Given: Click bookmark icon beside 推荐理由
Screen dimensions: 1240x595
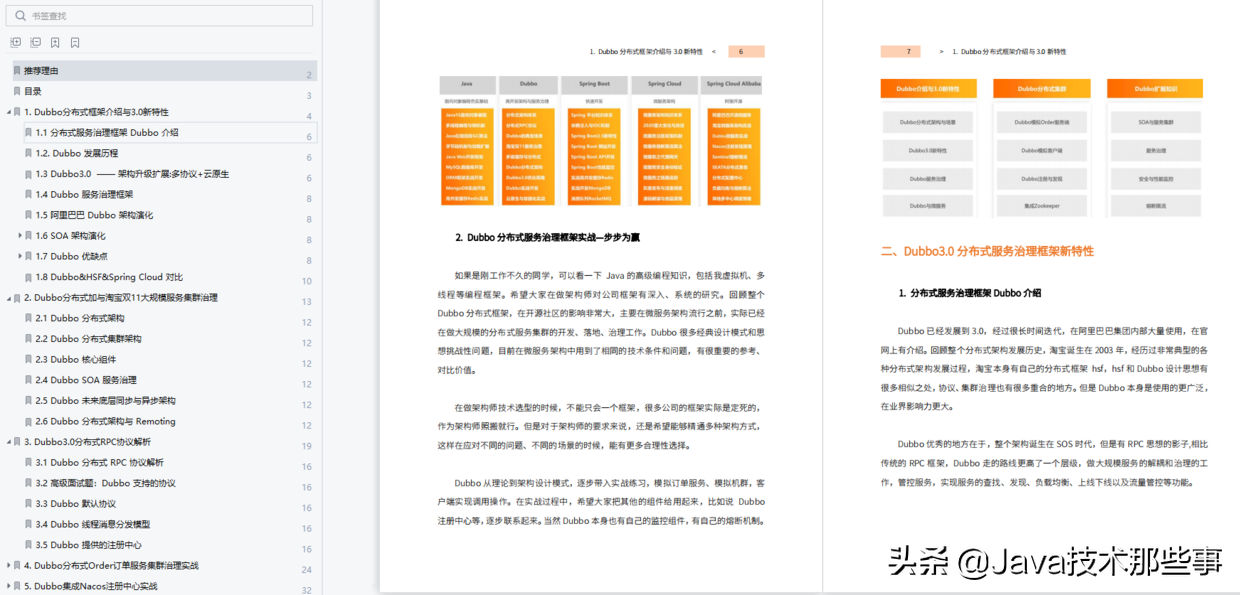Looking at the screenshot, I should [17, 71].
